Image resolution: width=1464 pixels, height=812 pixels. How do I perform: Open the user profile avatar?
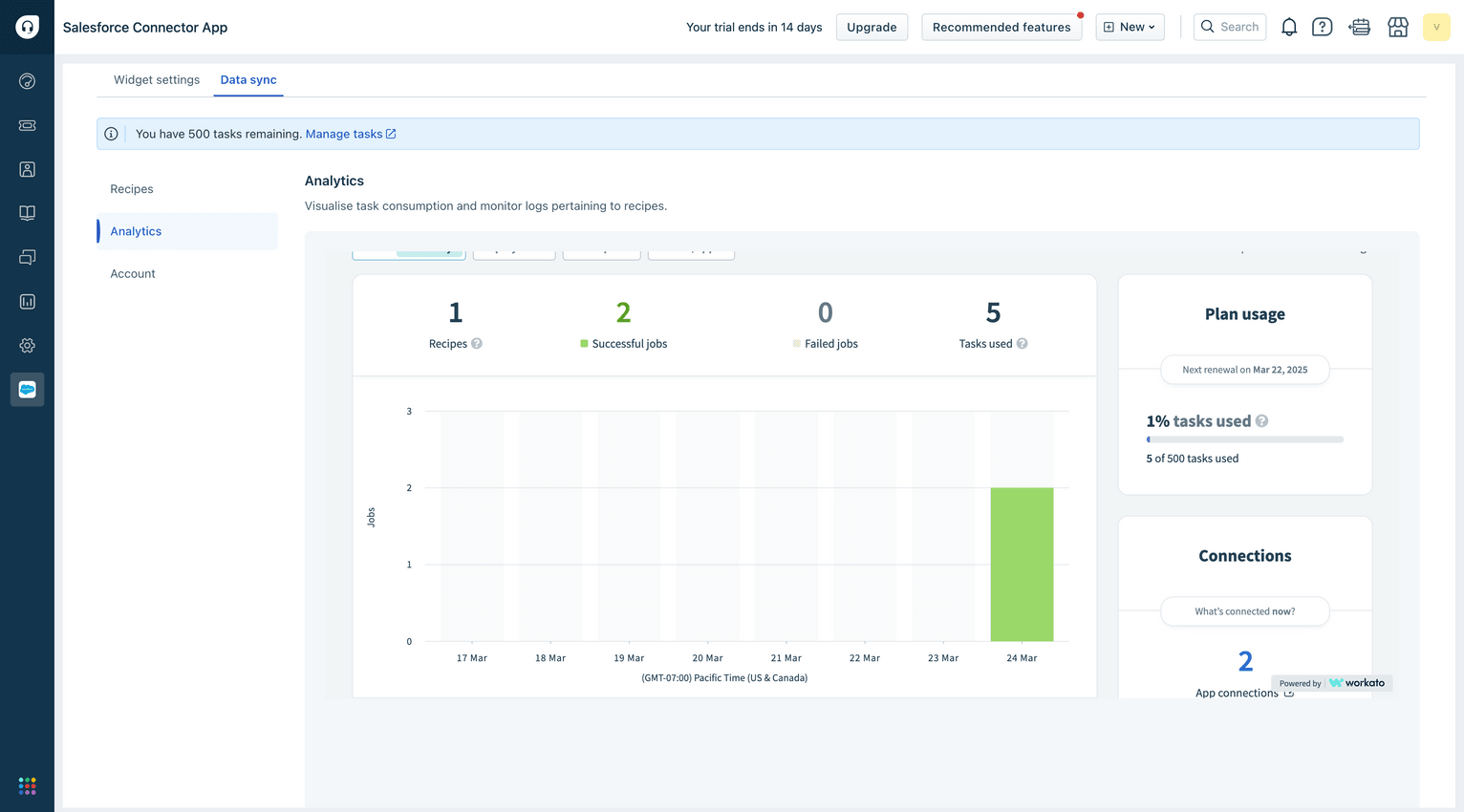point(1436,27)
